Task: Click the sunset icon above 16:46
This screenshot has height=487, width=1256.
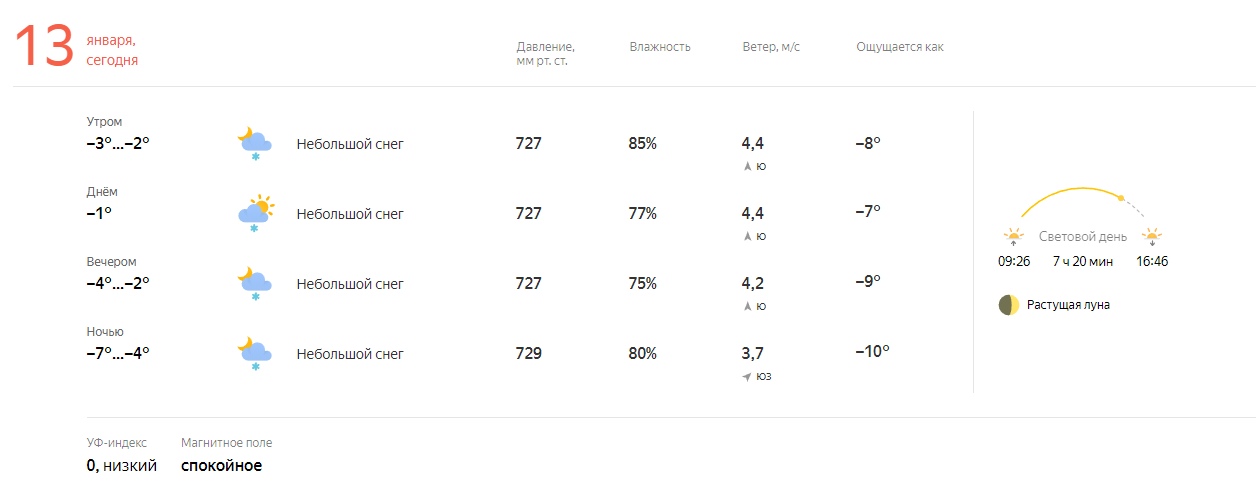Action: click(x=1152, y=237)
